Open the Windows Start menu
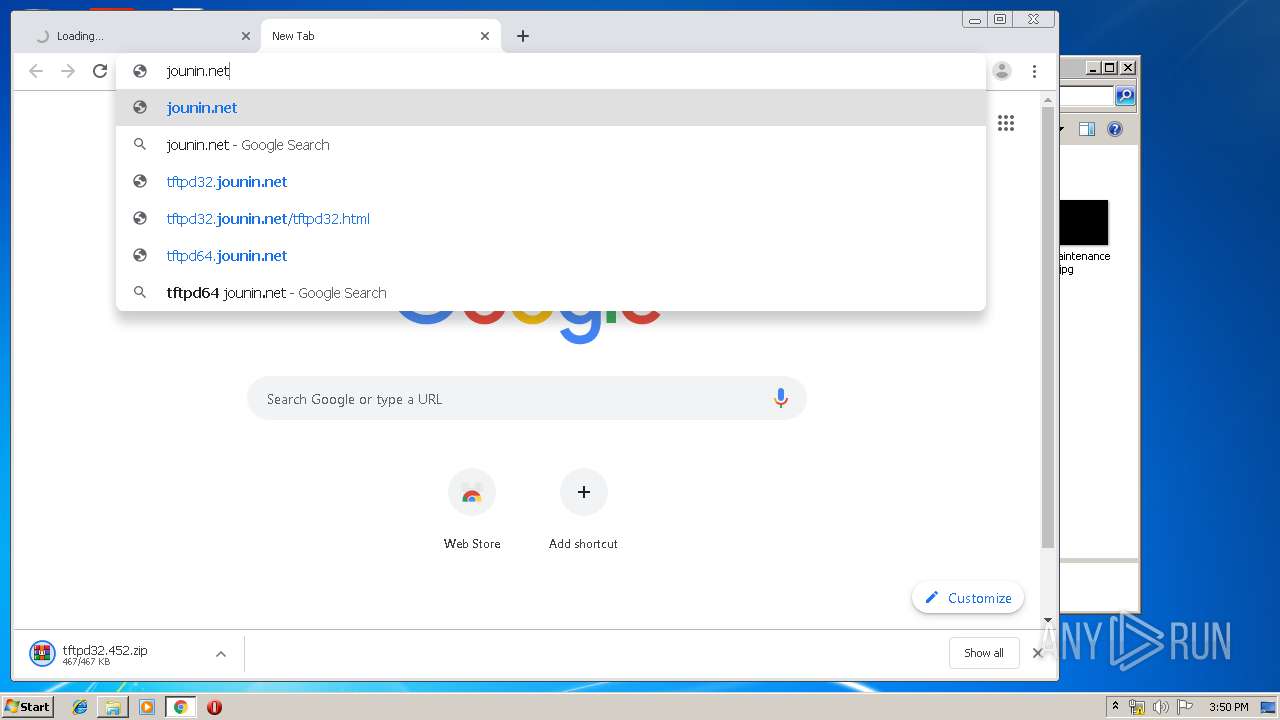The height and width of the screenshot is (720, 1280). coord(27,706)
